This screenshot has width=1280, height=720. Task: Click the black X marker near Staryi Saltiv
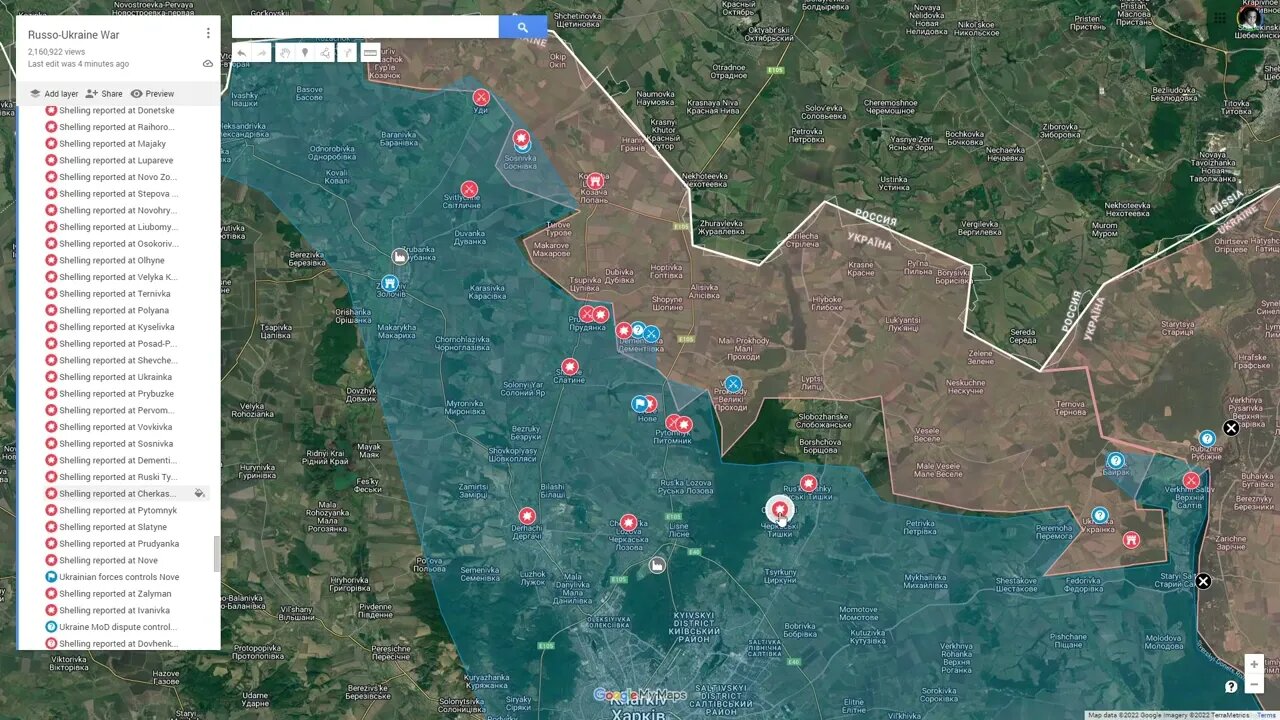click(1203, 581)
